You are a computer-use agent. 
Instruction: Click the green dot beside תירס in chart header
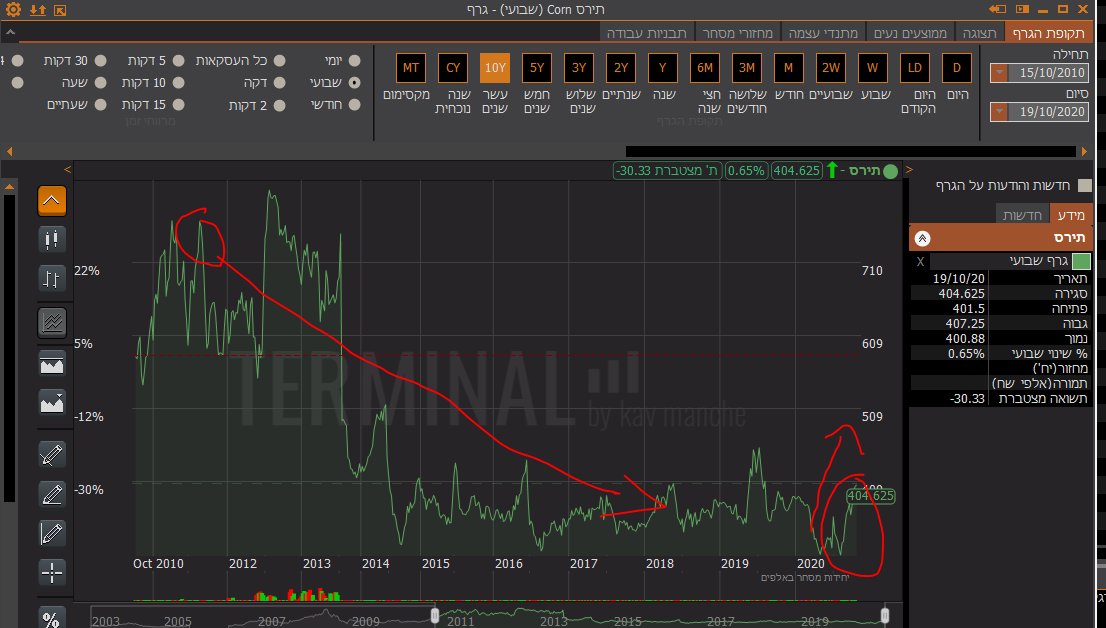click(891, 171)
